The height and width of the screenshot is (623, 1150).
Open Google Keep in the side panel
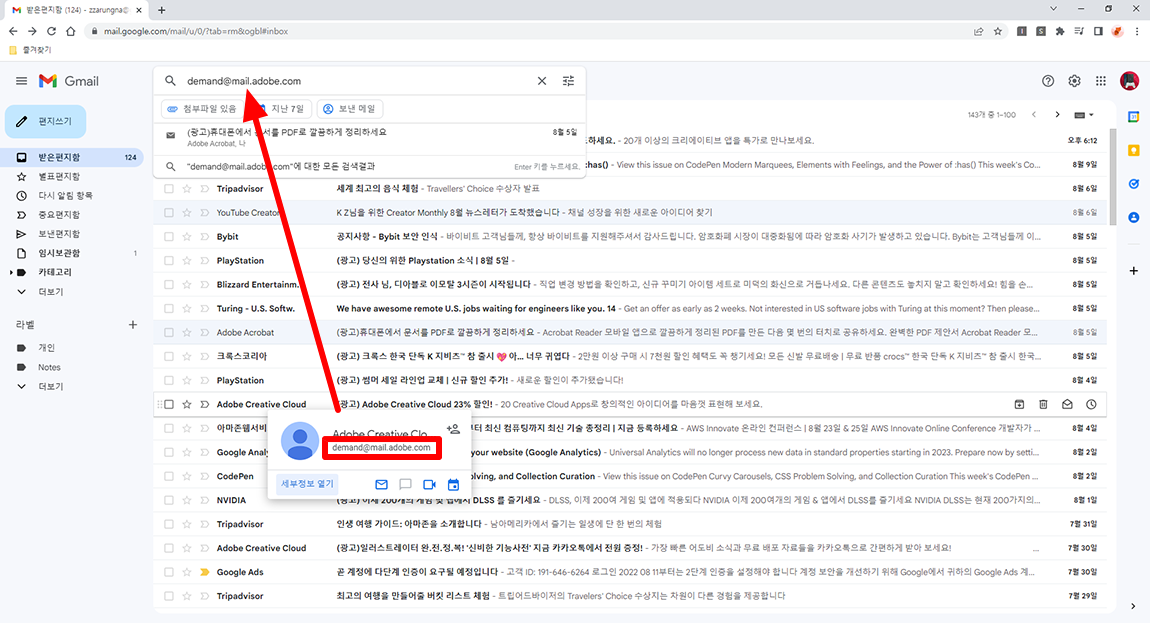click(1134, 150)
